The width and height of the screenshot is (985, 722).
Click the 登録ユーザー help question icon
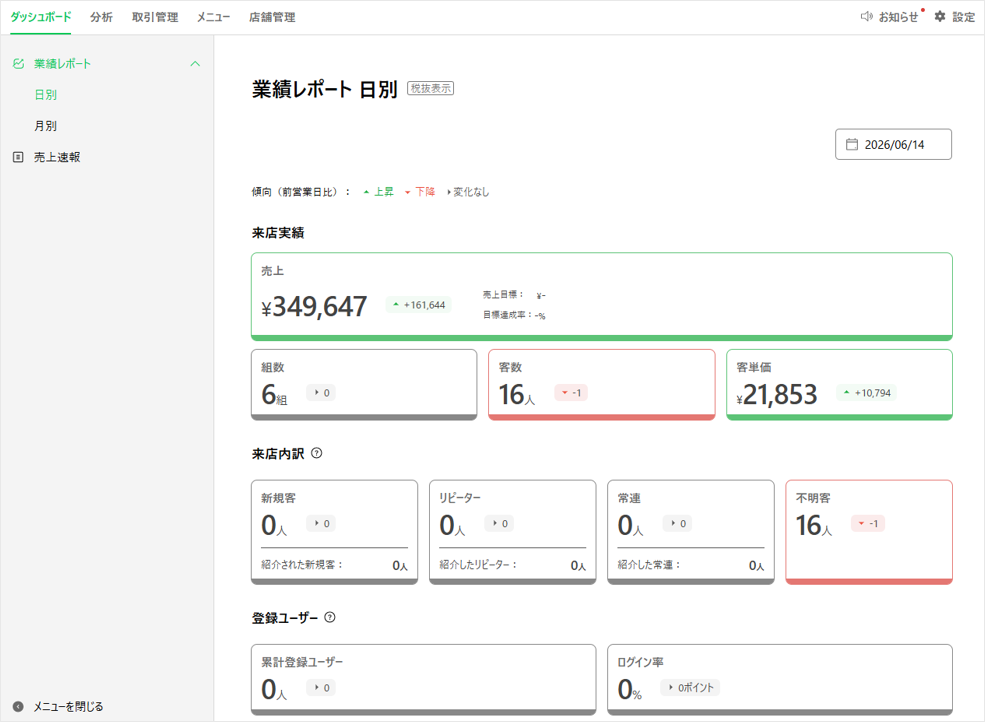pos(330,617)
